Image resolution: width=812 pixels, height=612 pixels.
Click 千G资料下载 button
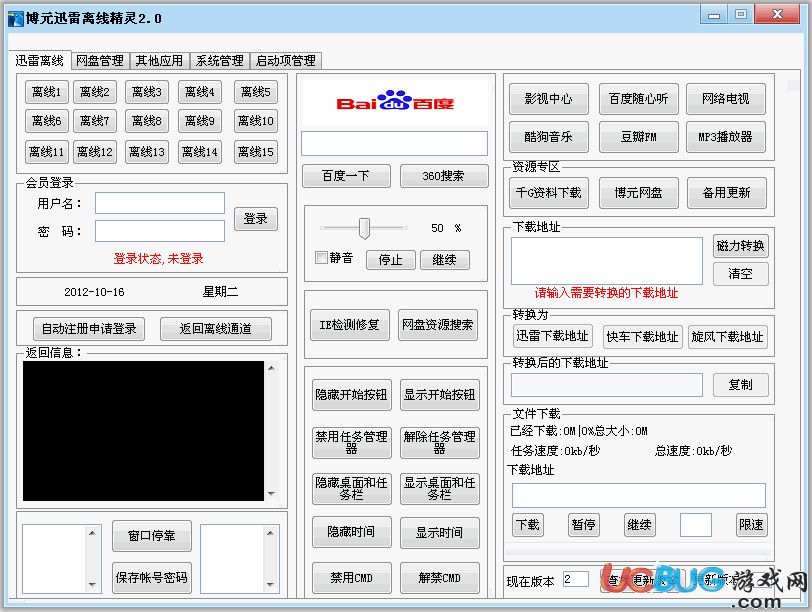click(x=549, y=193)
